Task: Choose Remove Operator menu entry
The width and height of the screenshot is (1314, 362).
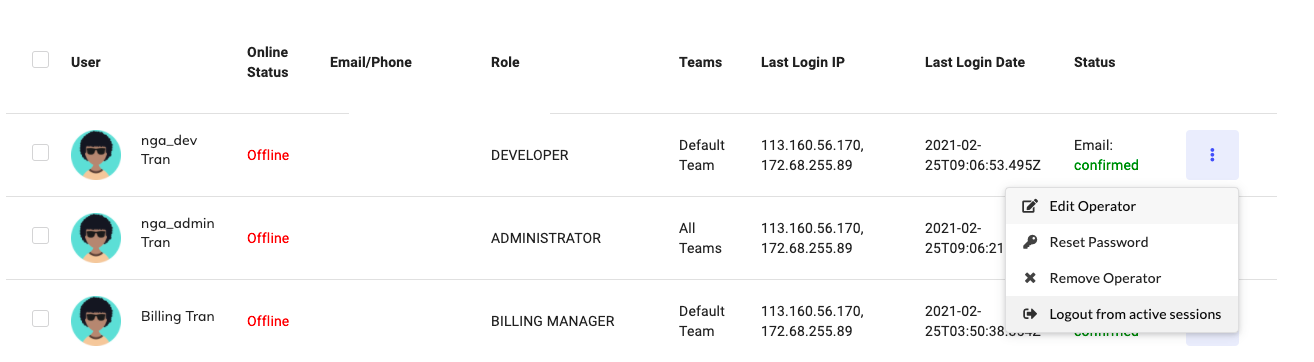Action: click(x=1122, y=278)
